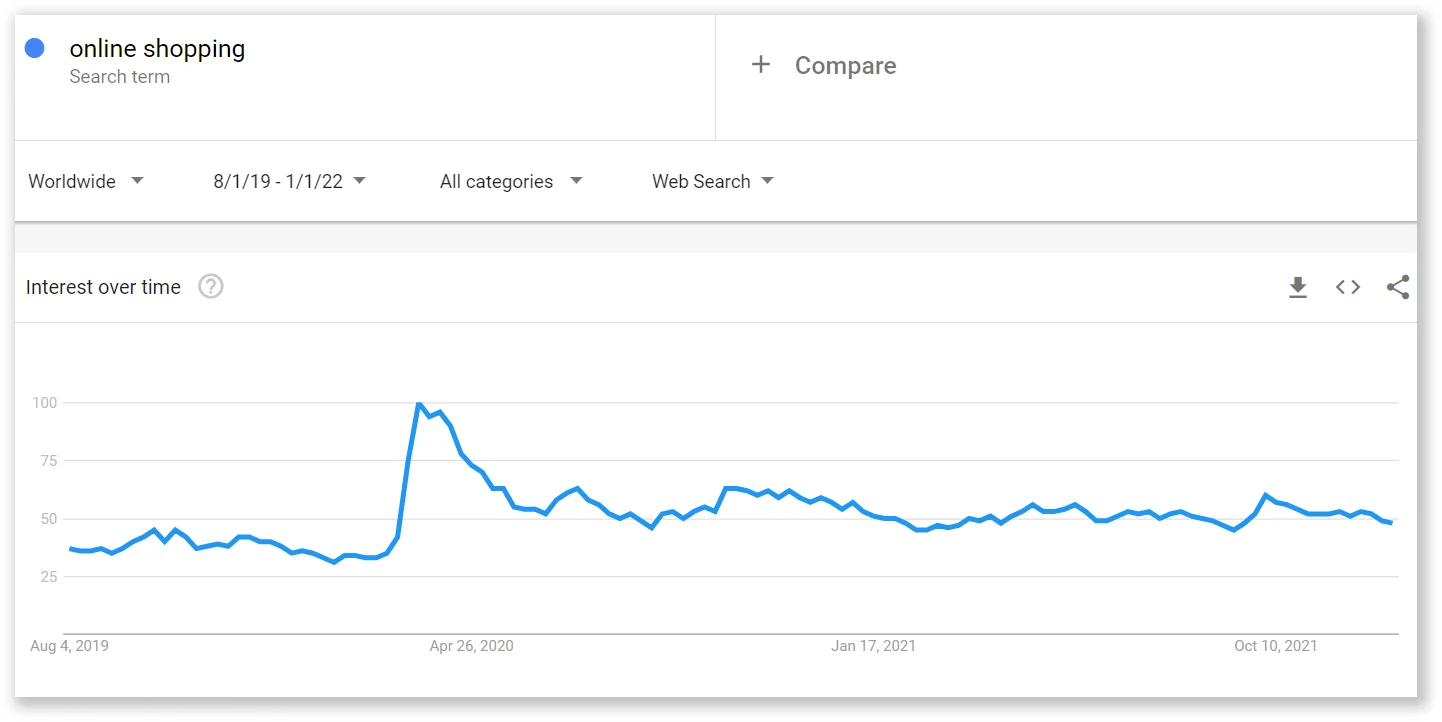Click the Compare button to add a term

click(x=846, y=65)
